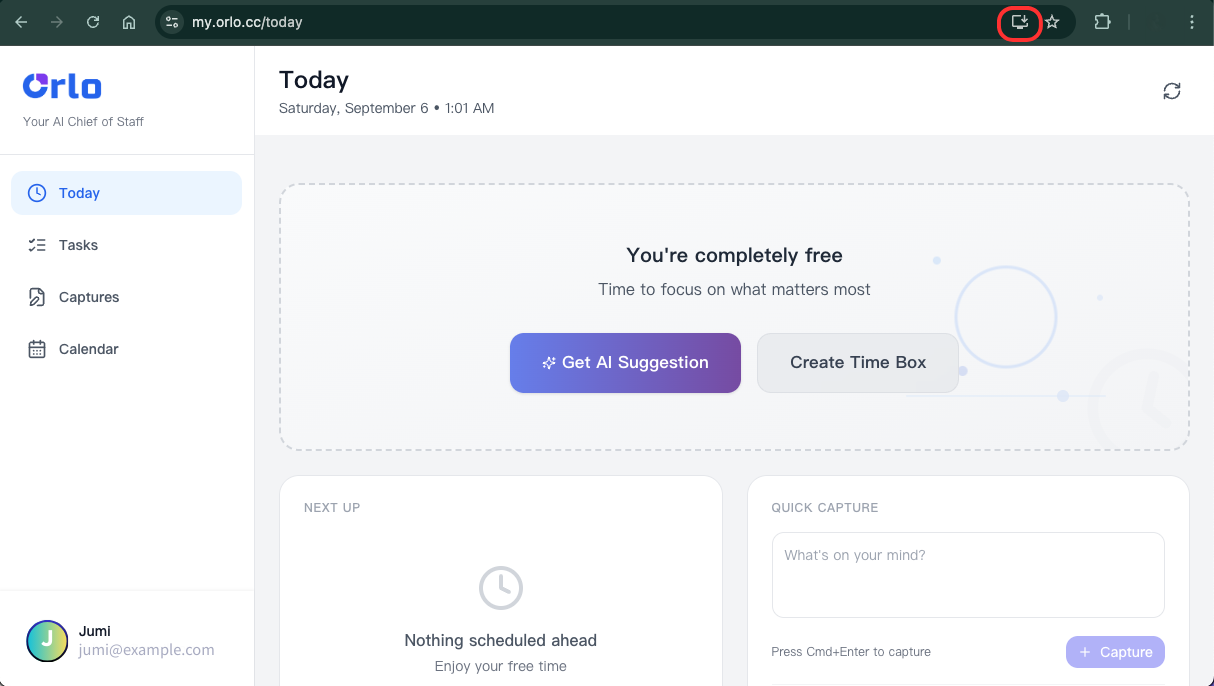Click the date Saturday, September 6 text
1214x686 pixels.
pyautogui.click(x=353, y=108)
